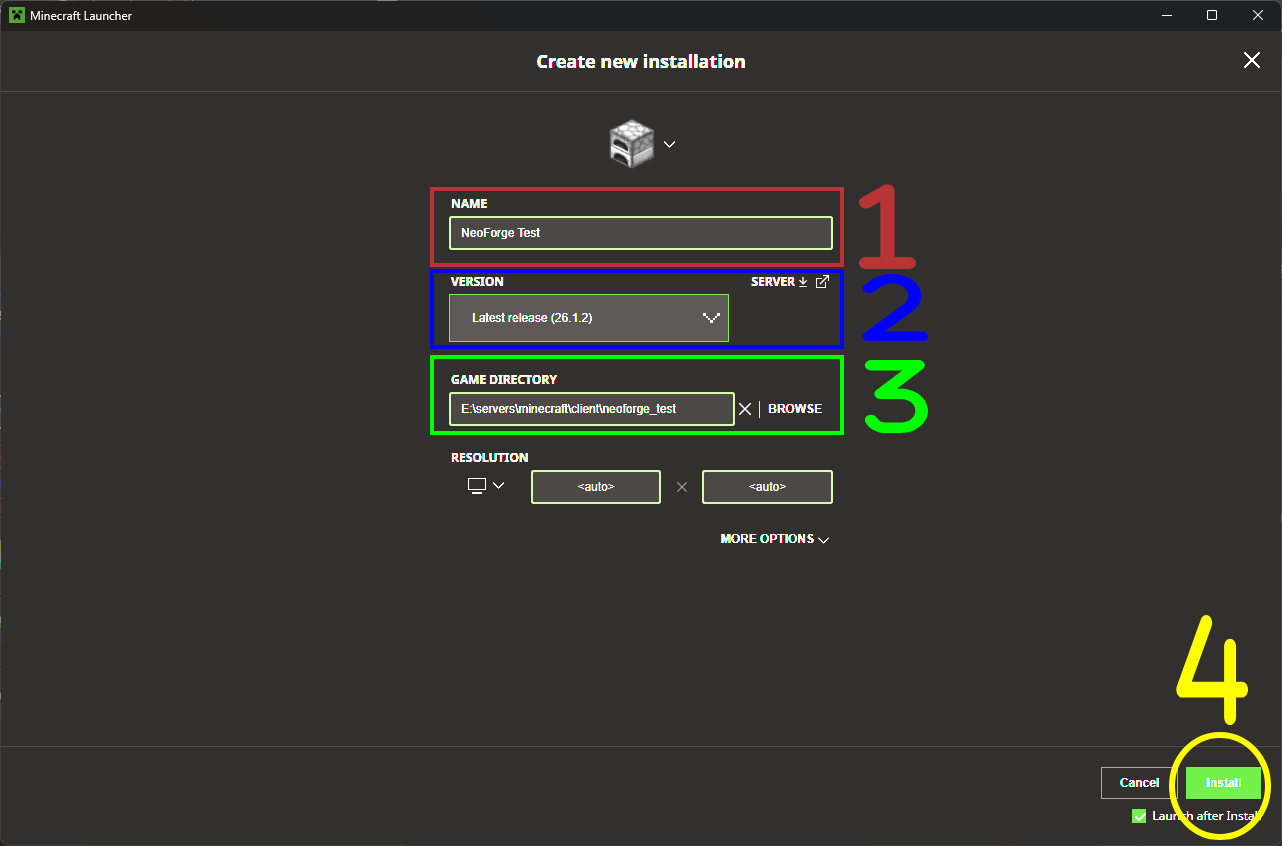1282x846 pixels.
Task: Expand MORE OPTIONS
Action: tap(775, 539)
